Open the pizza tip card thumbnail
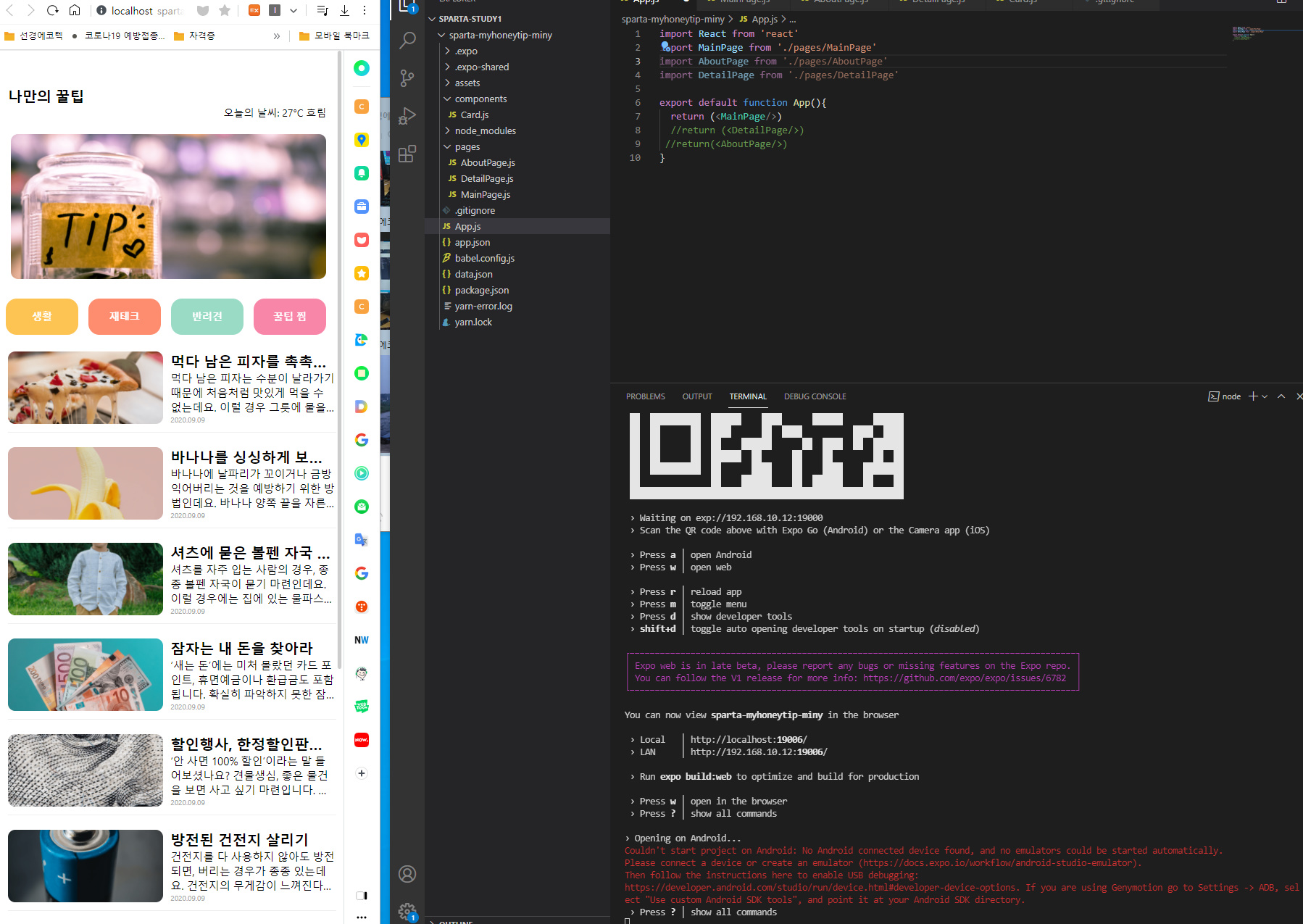 (86, 388)
